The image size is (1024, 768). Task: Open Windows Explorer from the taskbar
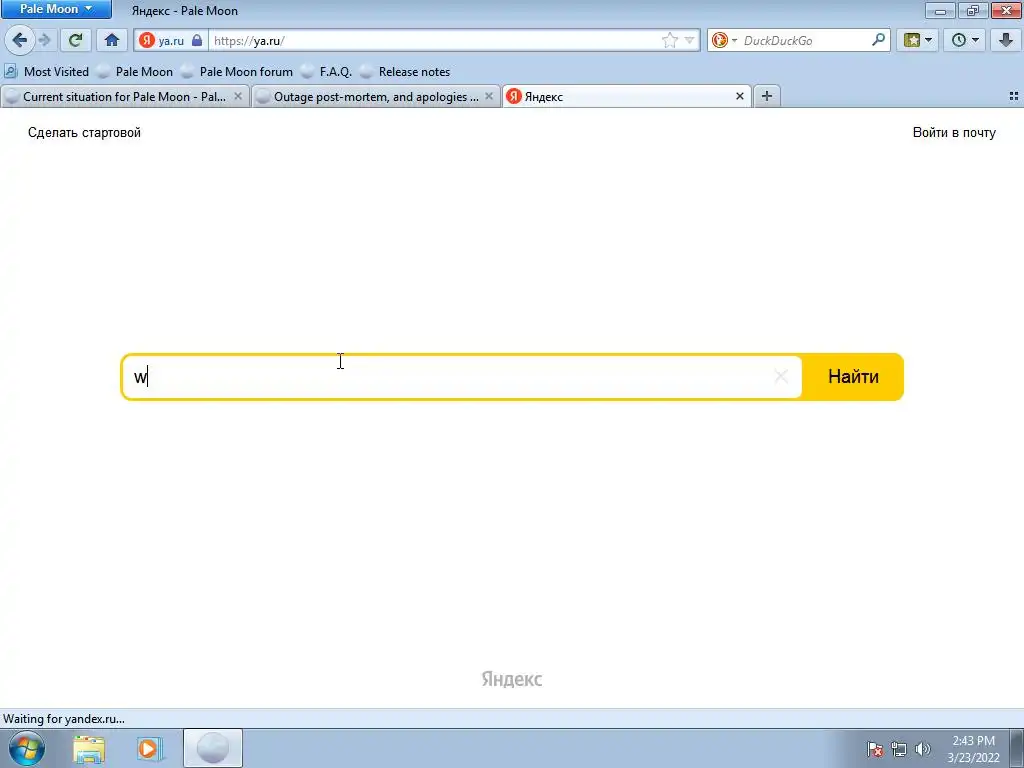coord(89,749)
